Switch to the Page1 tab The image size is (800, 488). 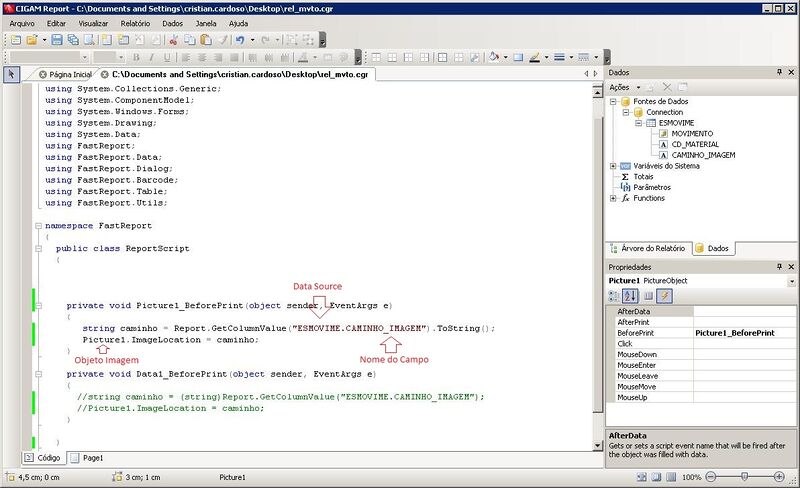click(x=87, y=458)
